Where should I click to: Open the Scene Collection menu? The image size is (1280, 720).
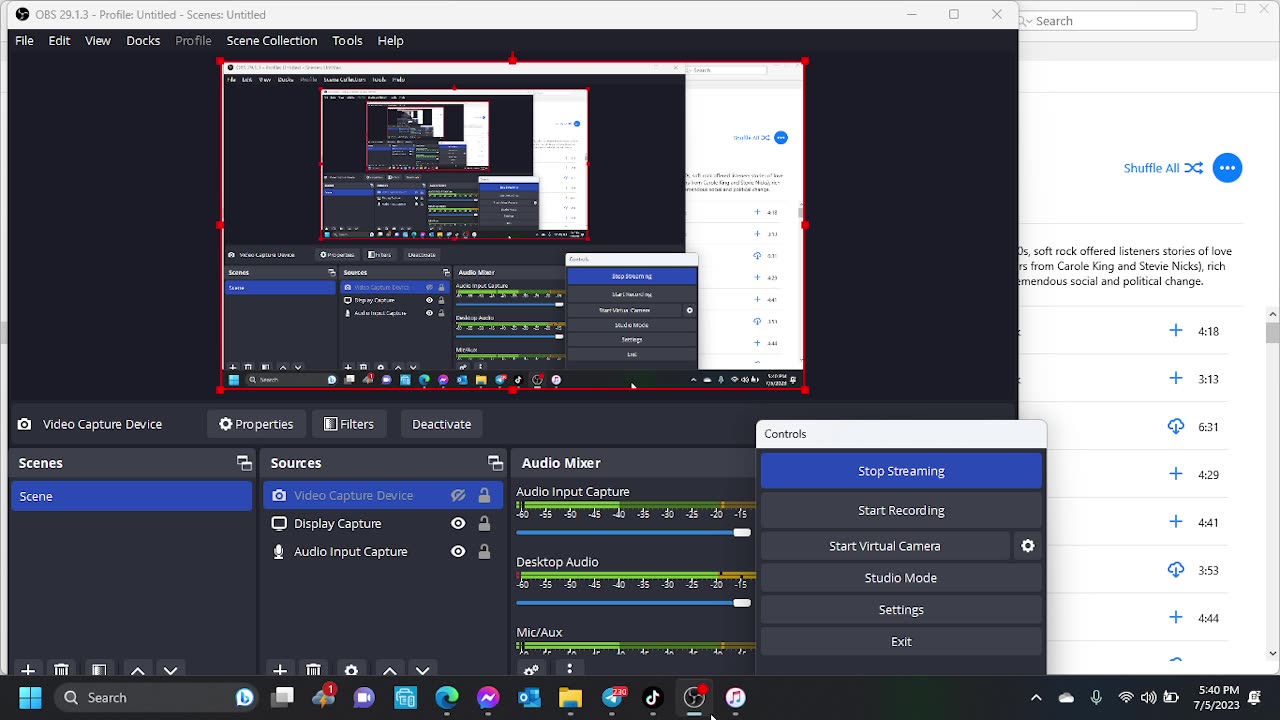272,41
